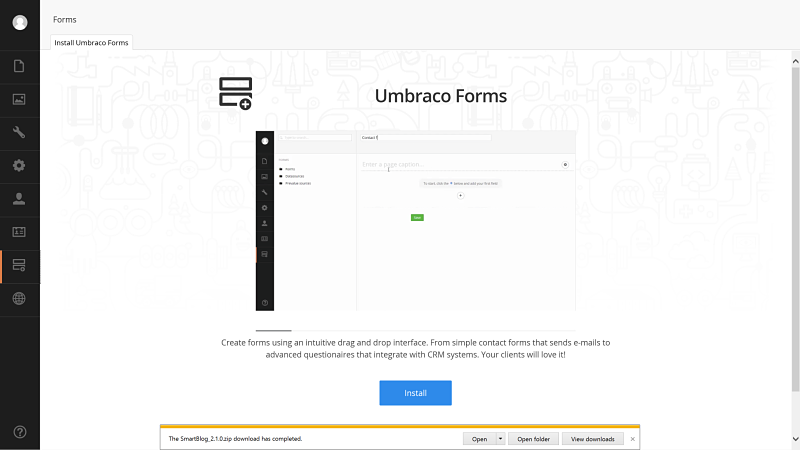Open the Members section
Viewport: 800px width, 450px height.
[20, 232]
